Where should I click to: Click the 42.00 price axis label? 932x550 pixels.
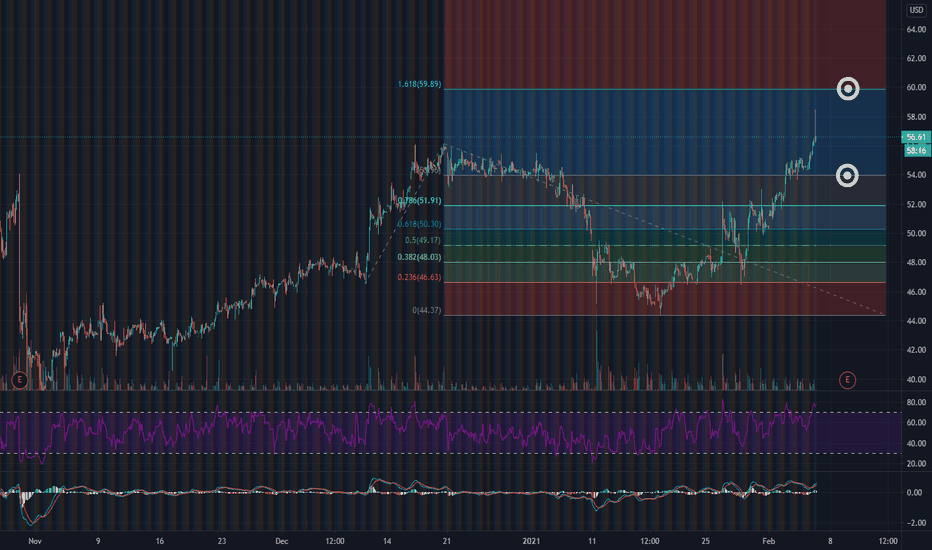tap(916, 350)
